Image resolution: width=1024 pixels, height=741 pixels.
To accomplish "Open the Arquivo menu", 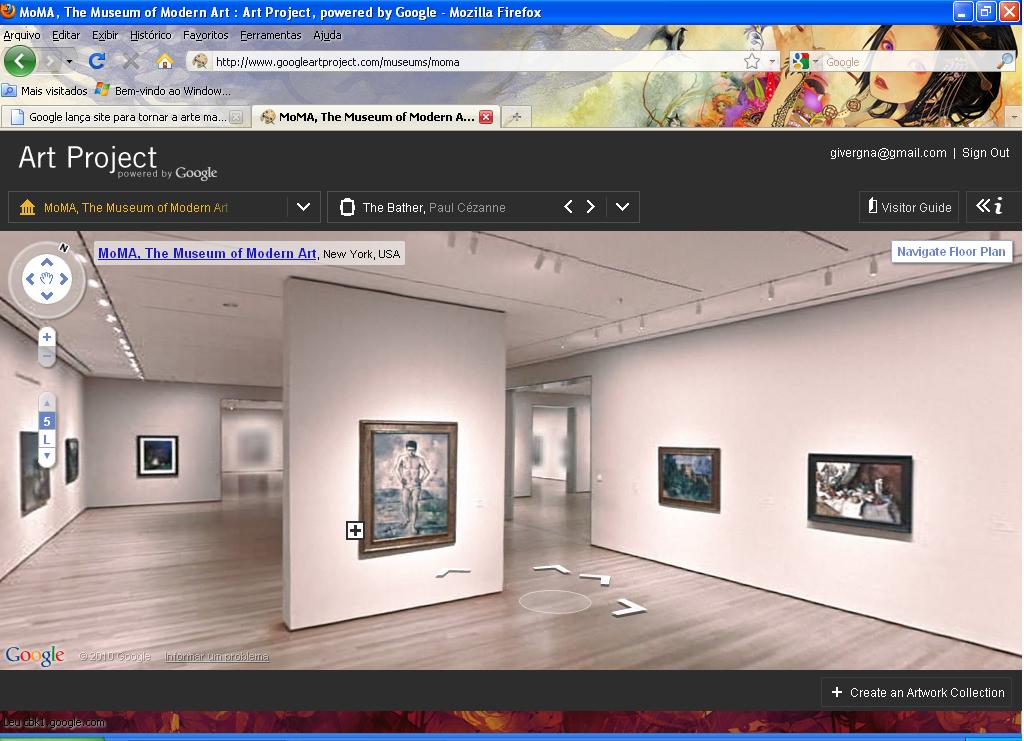I will tap(22, 35).
